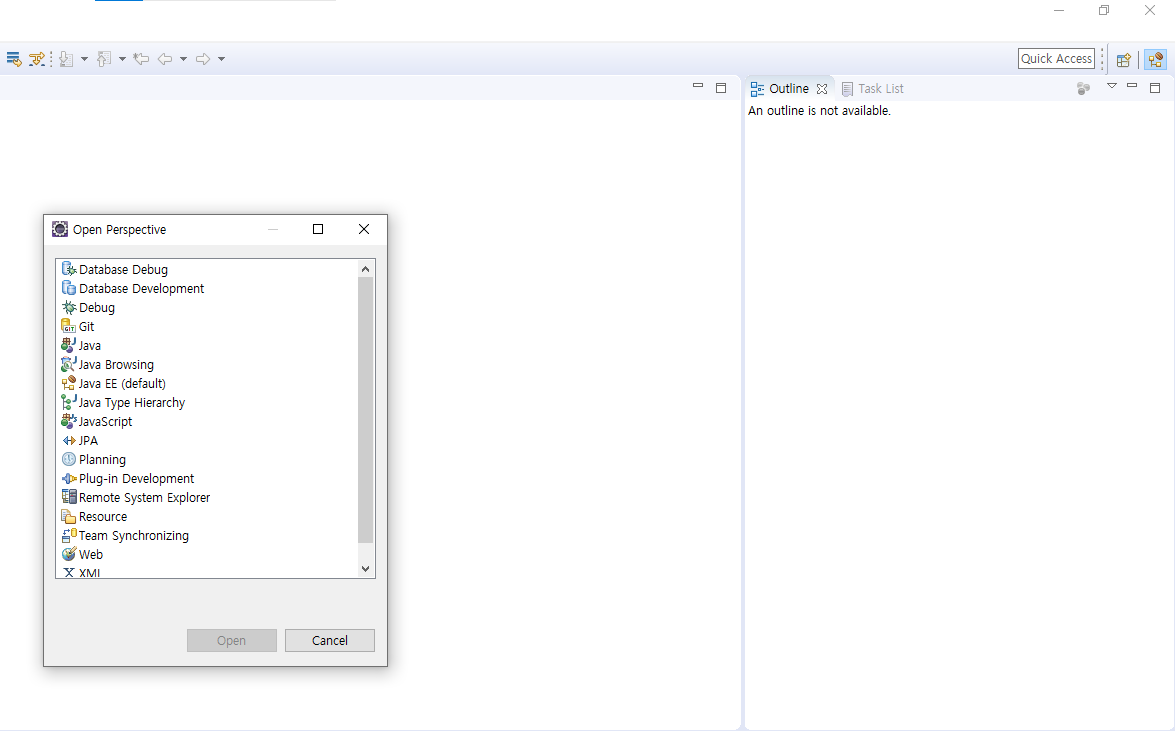Click the Back navigation arrow in toolbar
1175x731 pixels.
pos(166,58)
